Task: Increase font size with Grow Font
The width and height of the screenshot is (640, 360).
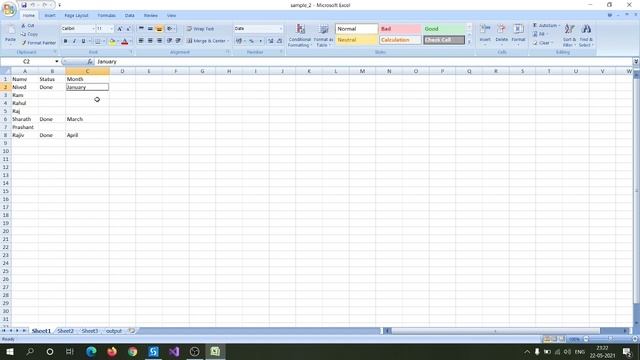Action: click(x=120, y=29)
